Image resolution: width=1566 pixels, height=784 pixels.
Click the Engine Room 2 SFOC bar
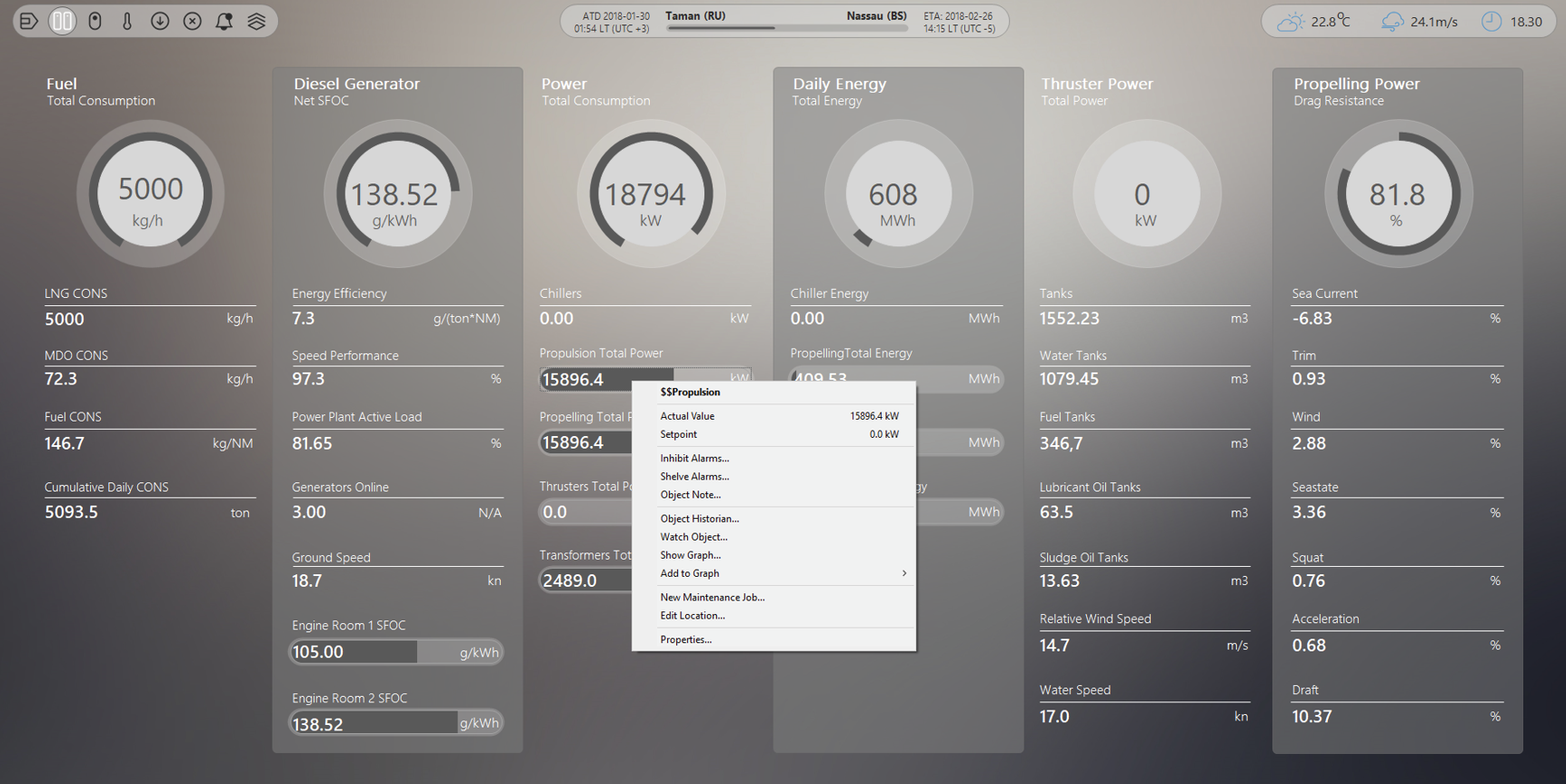(x=396, y=723)
